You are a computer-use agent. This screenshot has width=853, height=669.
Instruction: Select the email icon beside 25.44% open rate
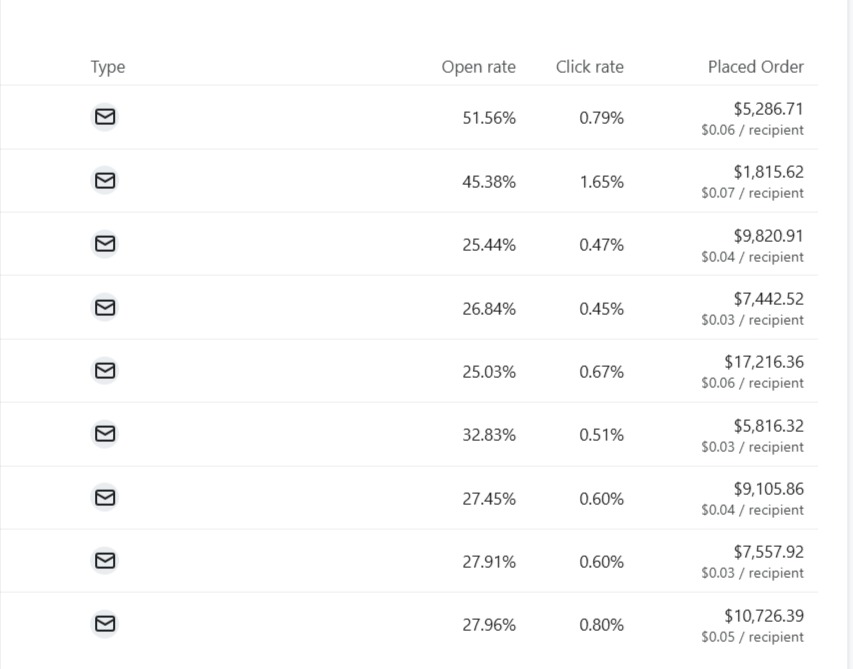[105, 244]
